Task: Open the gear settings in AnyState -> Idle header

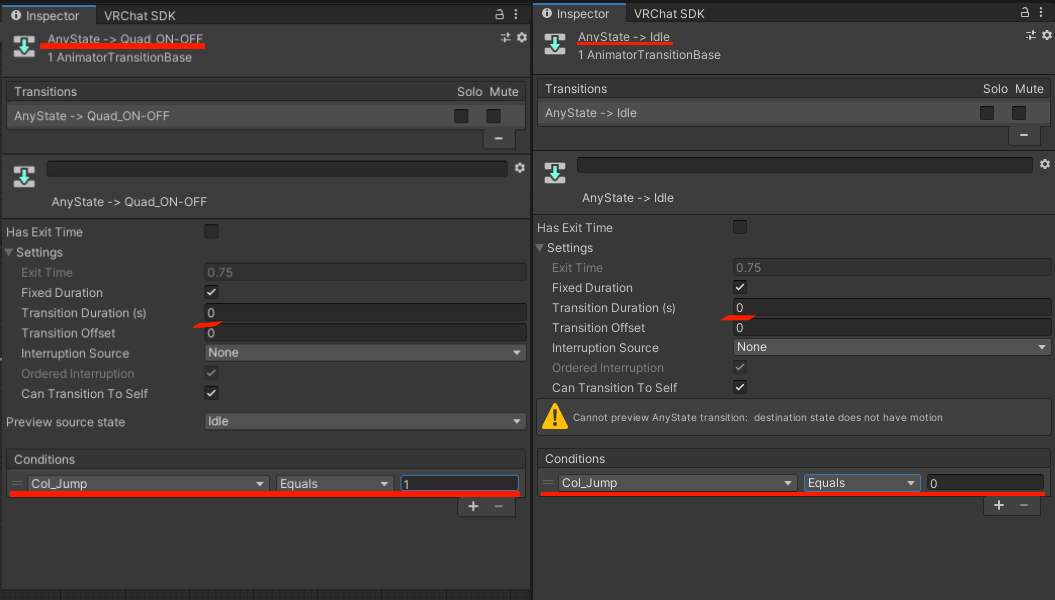Action: [1046, 35]
